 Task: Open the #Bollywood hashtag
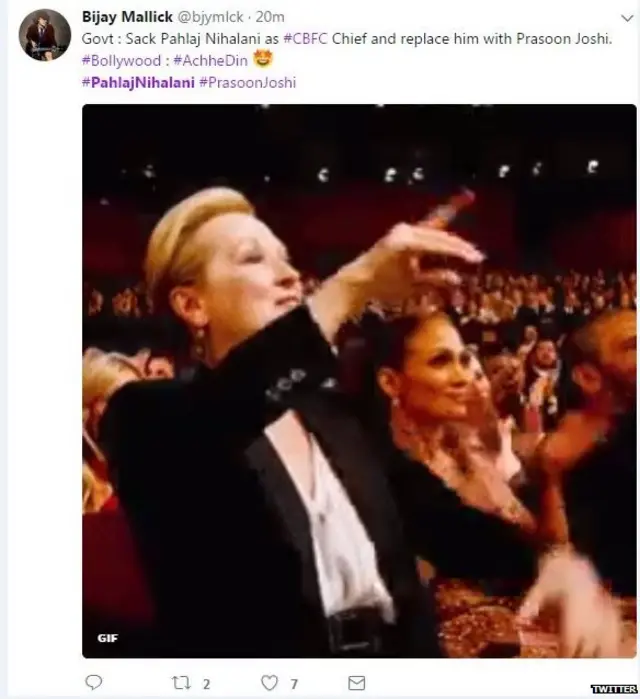click(x=117, y=60)
